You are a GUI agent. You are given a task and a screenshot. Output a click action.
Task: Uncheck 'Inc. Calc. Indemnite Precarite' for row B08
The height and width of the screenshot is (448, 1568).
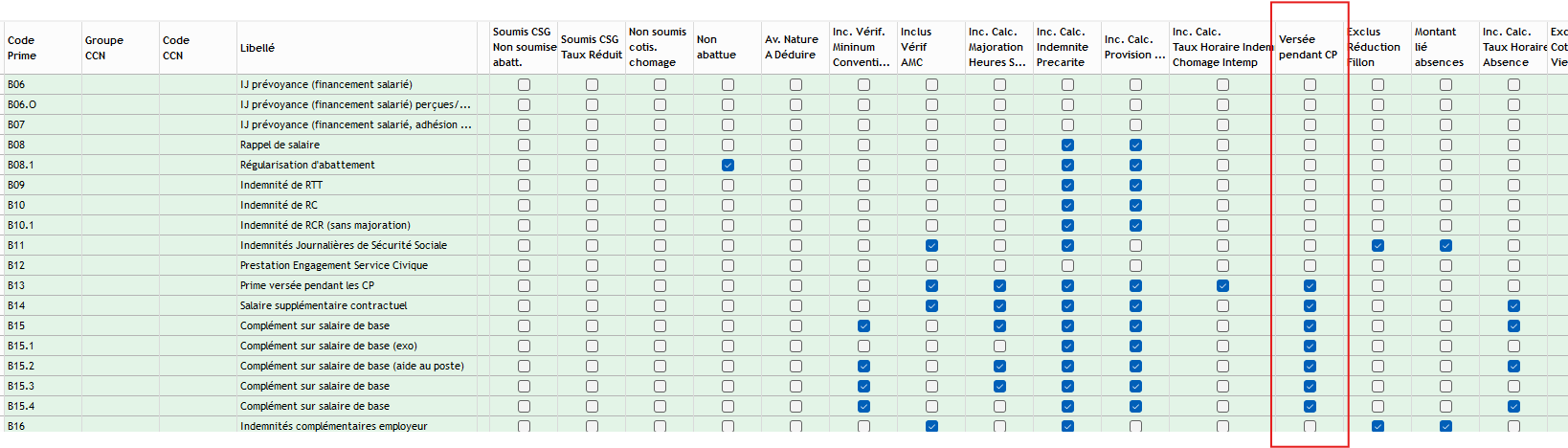tap(1067, 145)
